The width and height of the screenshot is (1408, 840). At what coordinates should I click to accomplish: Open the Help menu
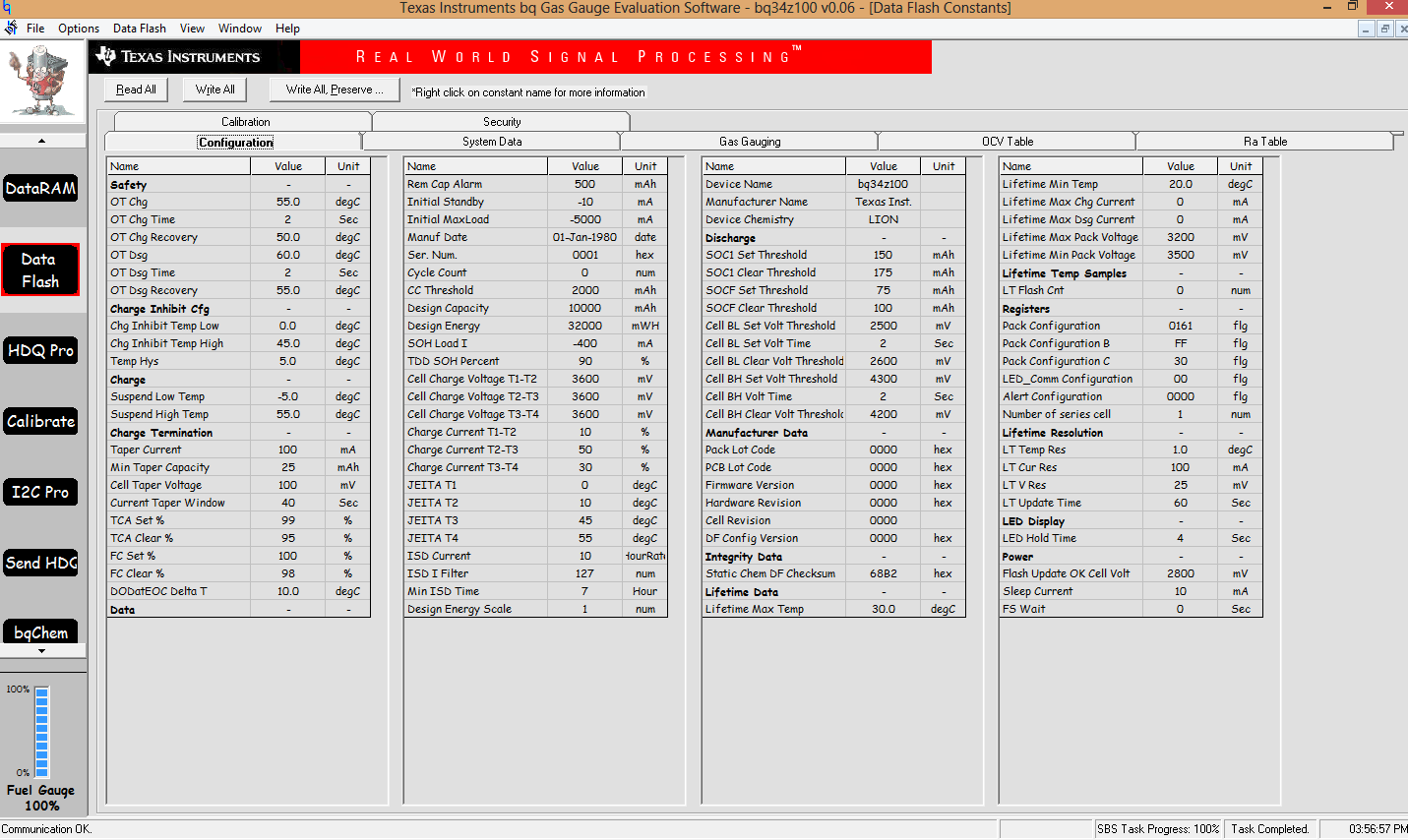click(x=287, y=29)
